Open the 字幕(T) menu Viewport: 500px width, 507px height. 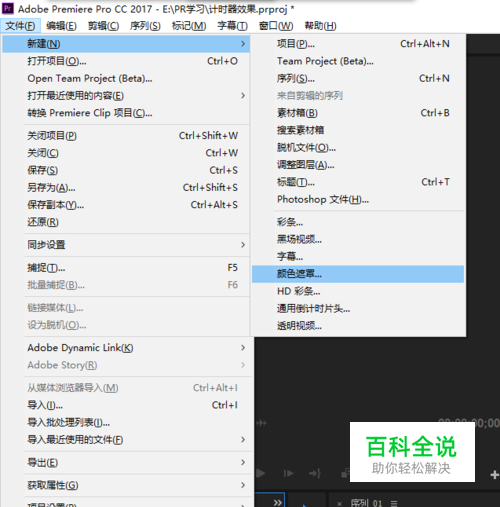[x=232, y=26]
